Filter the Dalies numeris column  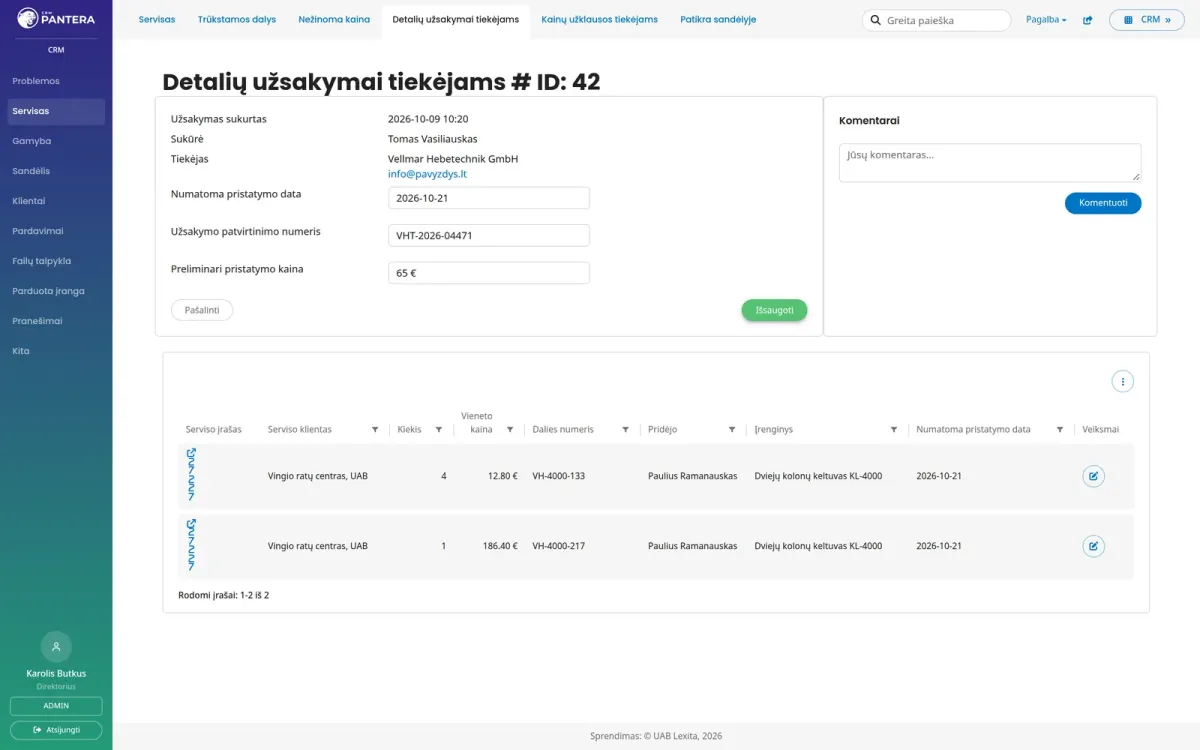pyautogui.click(x=625, y=429)
